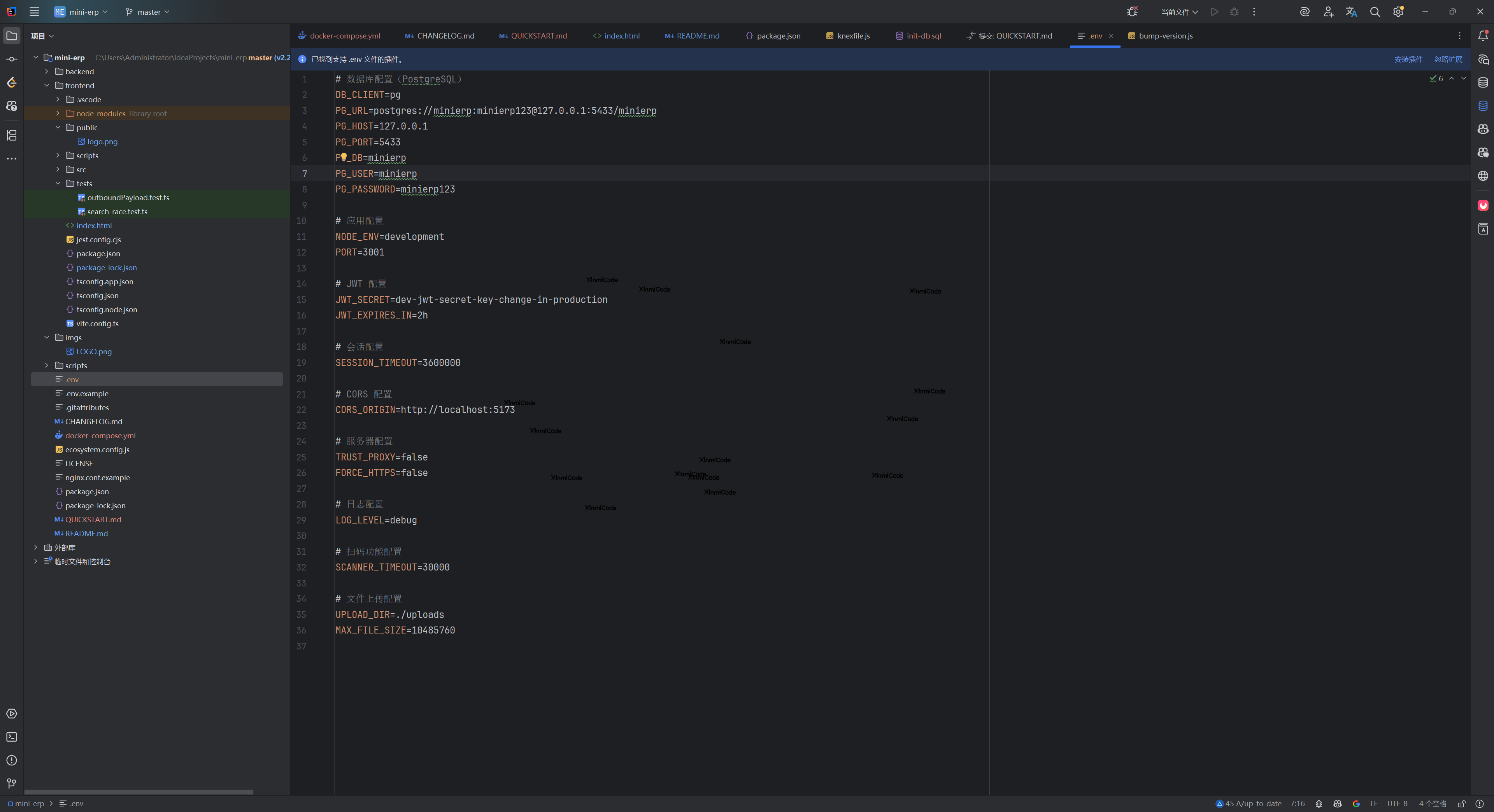The image size is (1494, 812).
Task: Toggle the read-only lock icon in status bar
Action: click(1462, 803)
